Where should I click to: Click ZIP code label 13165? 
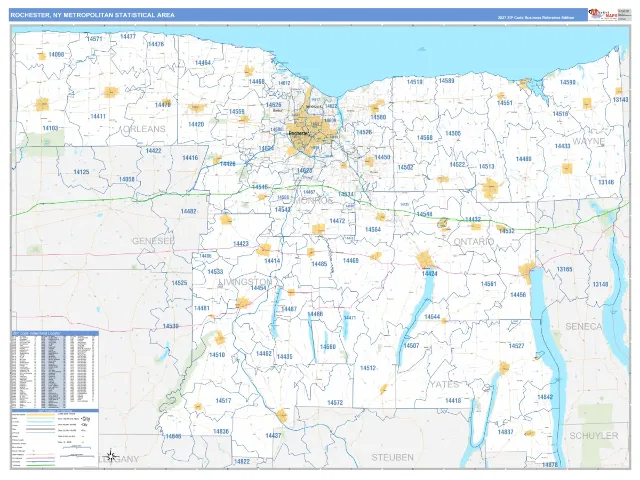coord(564,269)
